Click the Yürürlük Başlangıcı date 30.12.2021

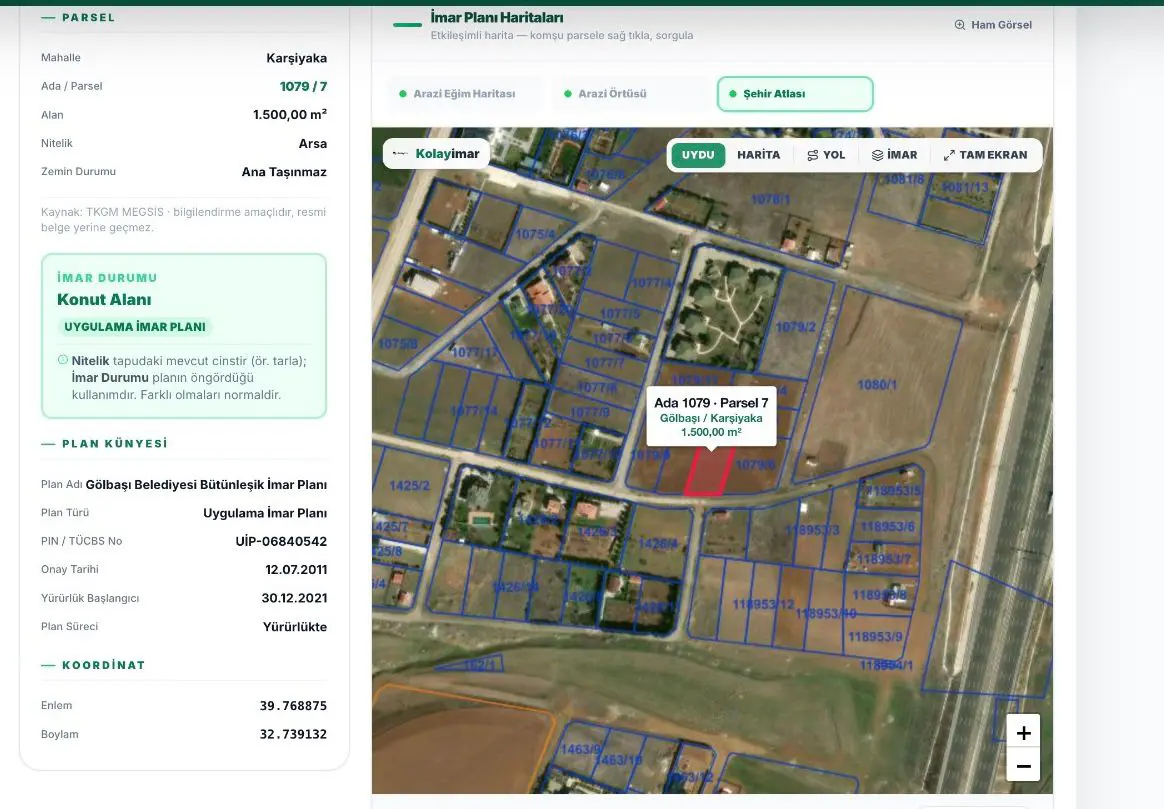pos(294,598)
